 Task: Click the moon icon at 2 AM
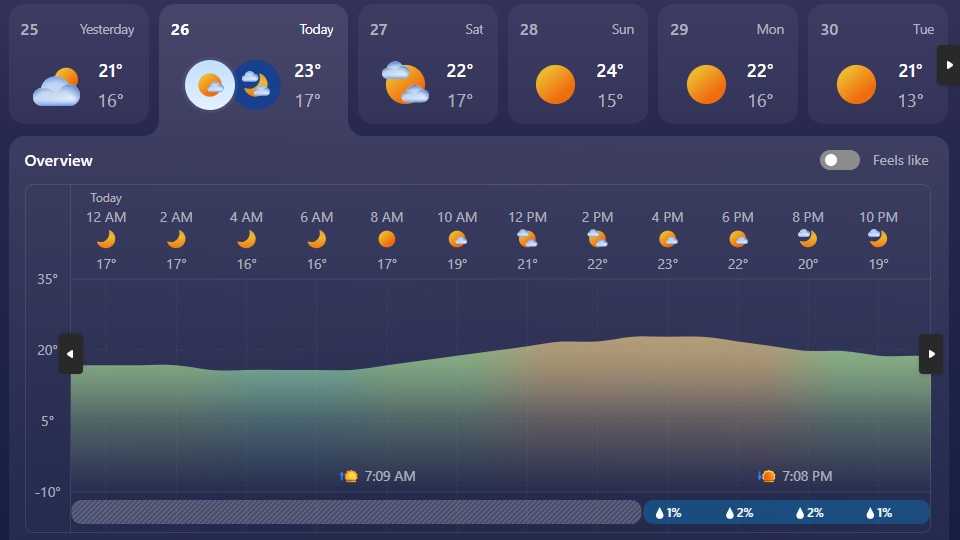[176, 239]
